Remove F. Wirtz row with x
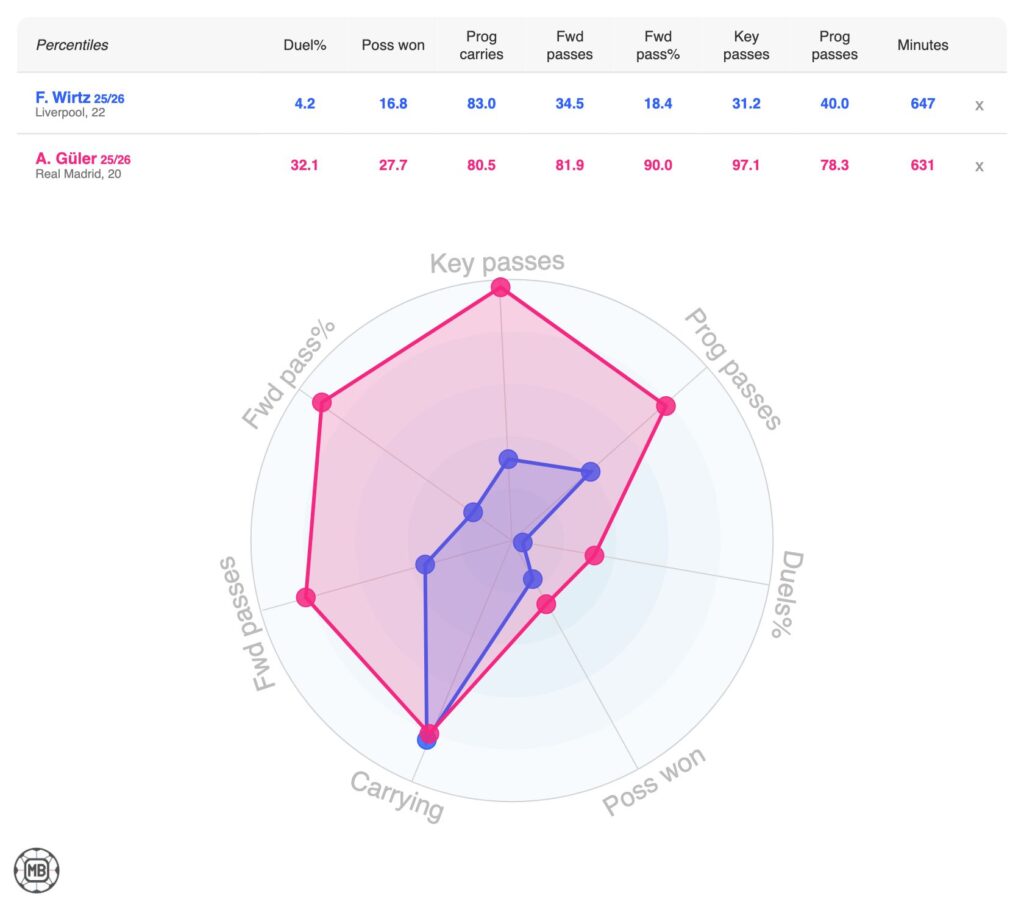 coord(979,105)
